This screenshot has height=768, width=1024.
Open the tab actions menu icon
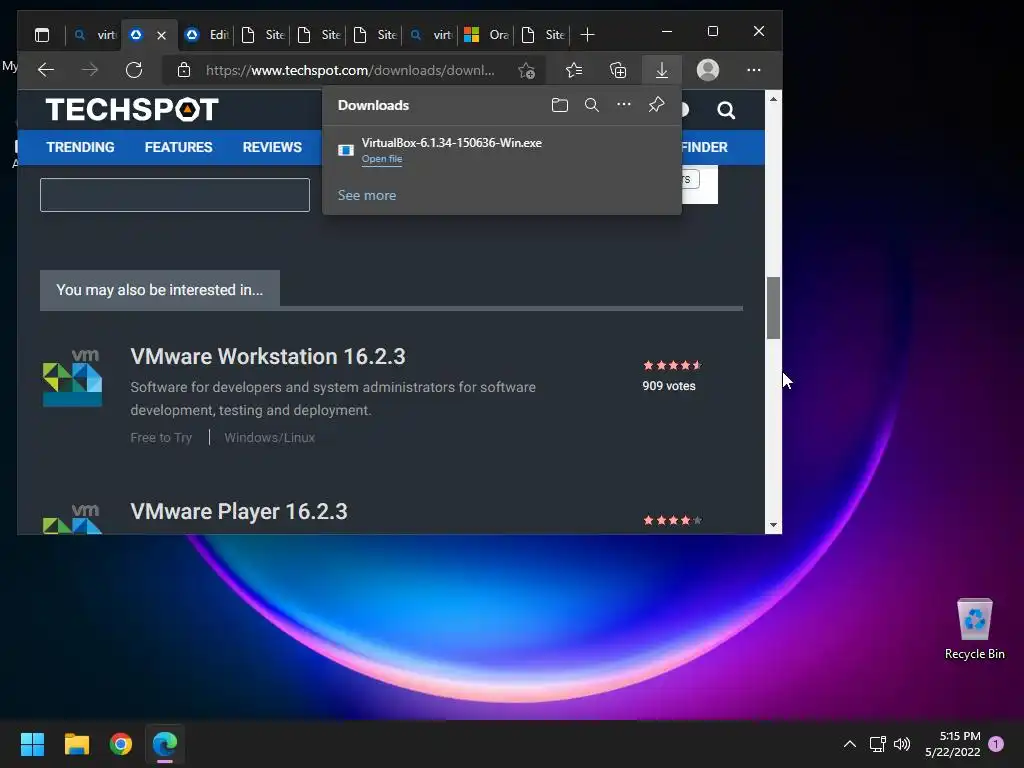[42, 35]
